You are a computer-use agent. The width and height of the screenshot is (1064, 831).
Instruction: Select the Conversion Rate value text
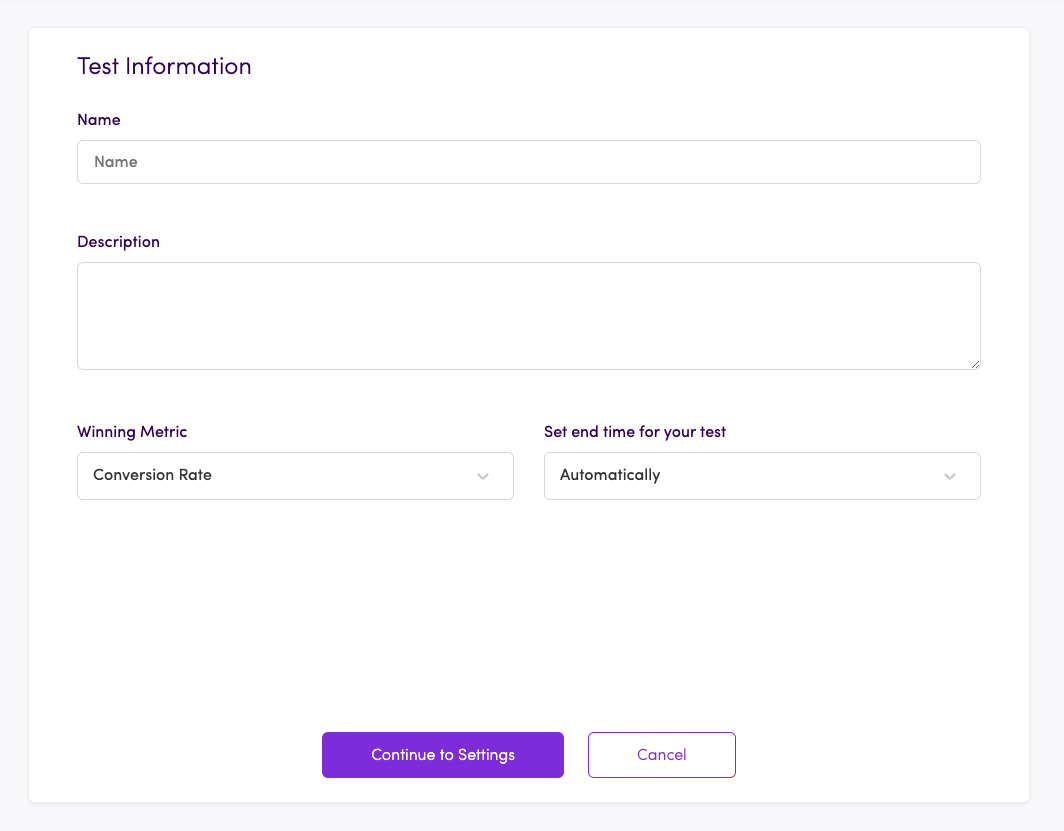point(152,475)
